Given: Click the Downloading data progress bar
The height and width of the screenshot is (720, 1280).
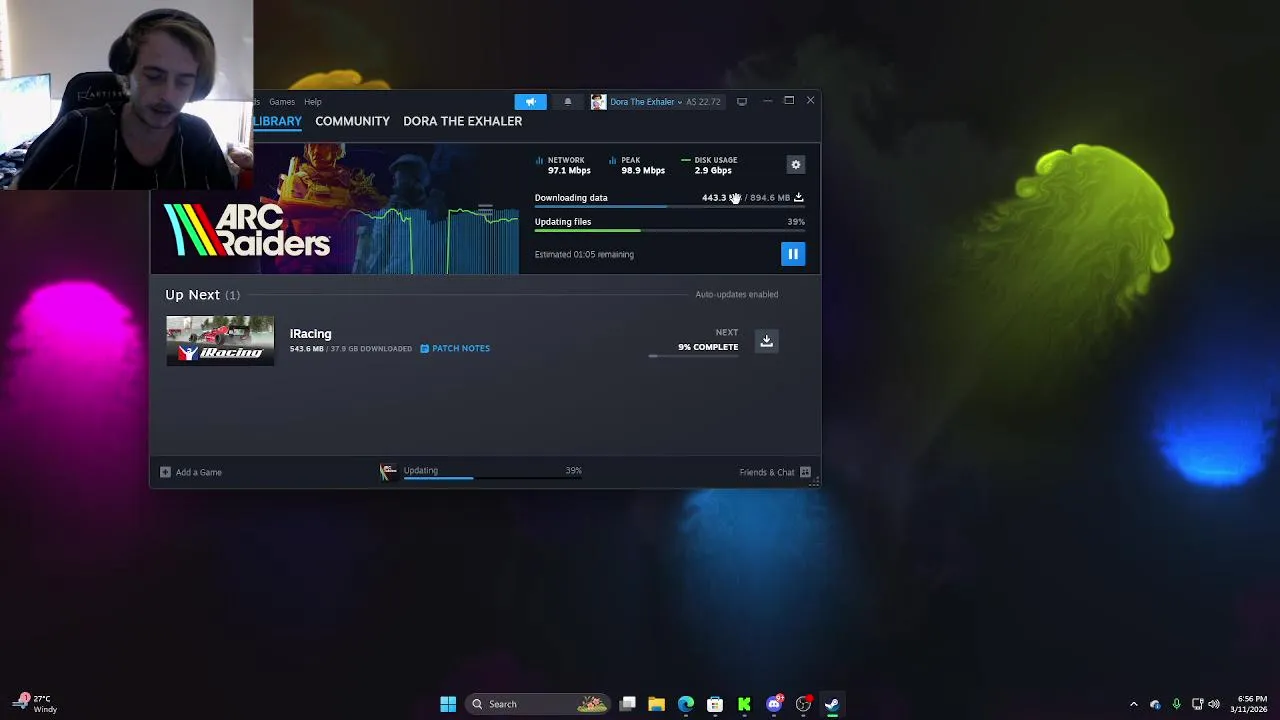Looking at the screenshot, I should (x=669, y=207).
